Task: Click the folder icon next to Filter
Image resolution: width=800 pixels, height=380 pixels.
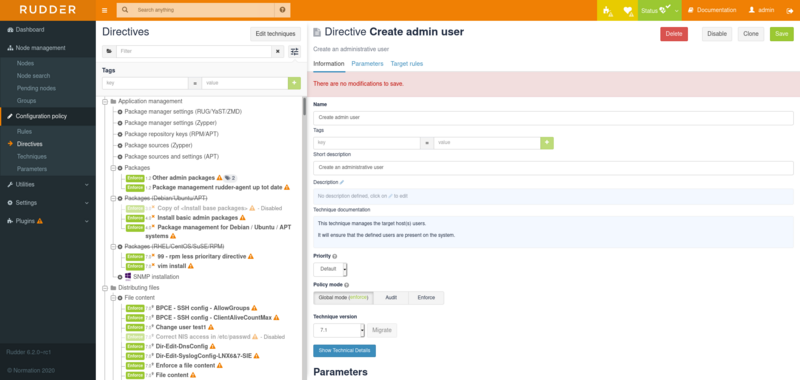Action: 109,52
